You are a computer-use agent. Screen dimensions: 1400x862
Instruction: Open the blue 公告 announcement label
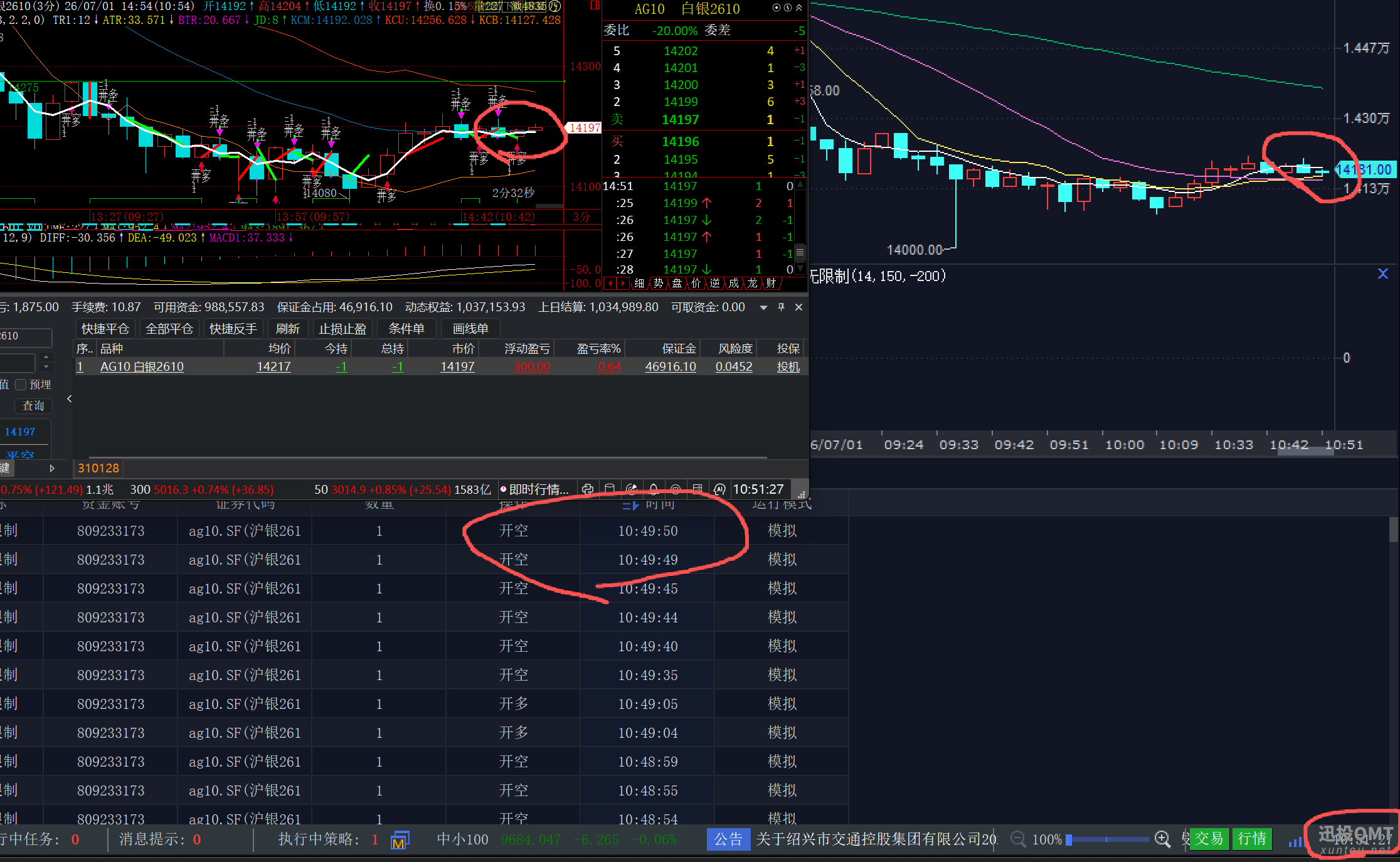(728, 839)
